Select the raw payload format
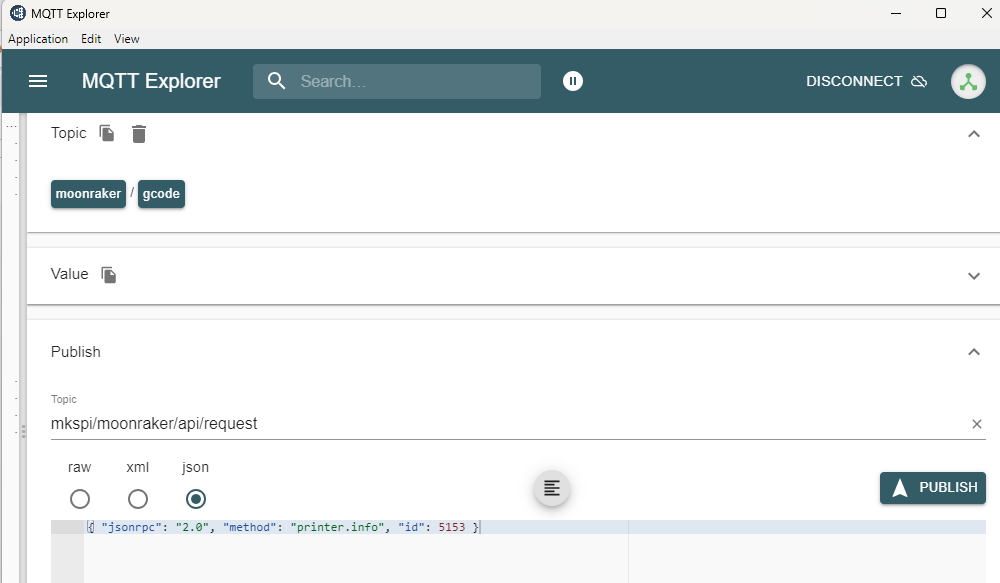 click(x=80, y=499)
